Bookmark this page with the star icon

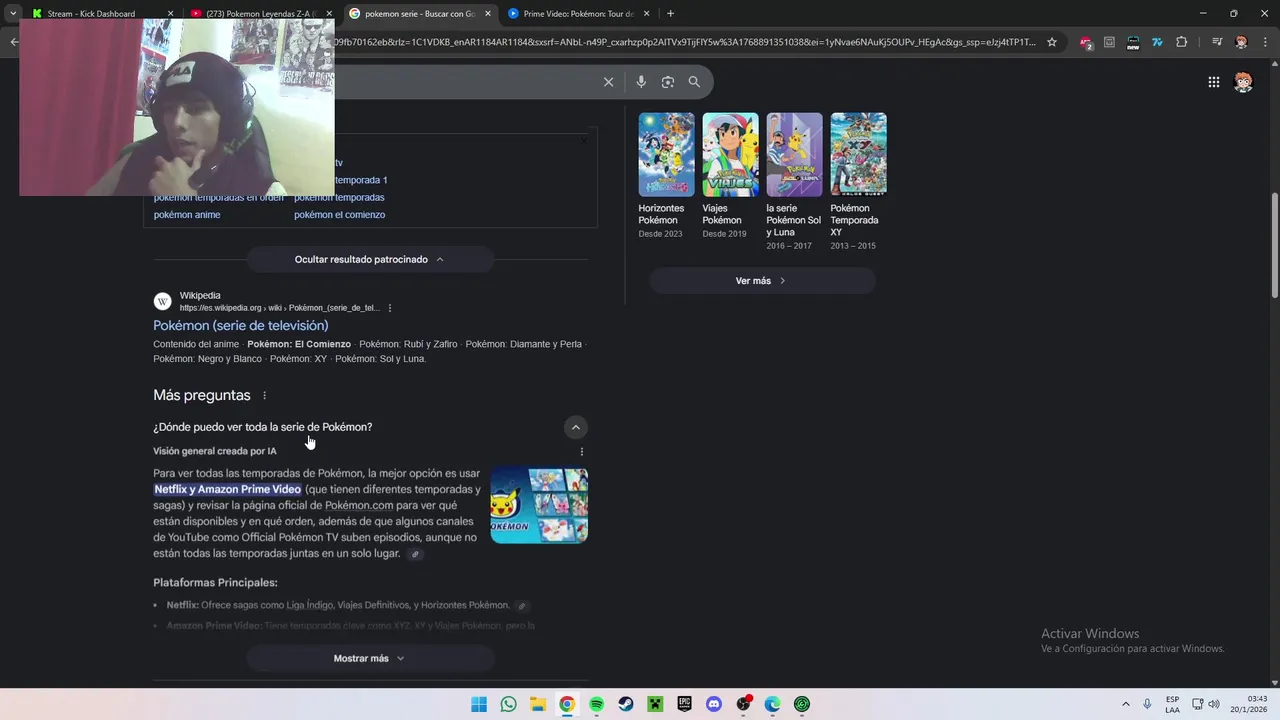1052,42
